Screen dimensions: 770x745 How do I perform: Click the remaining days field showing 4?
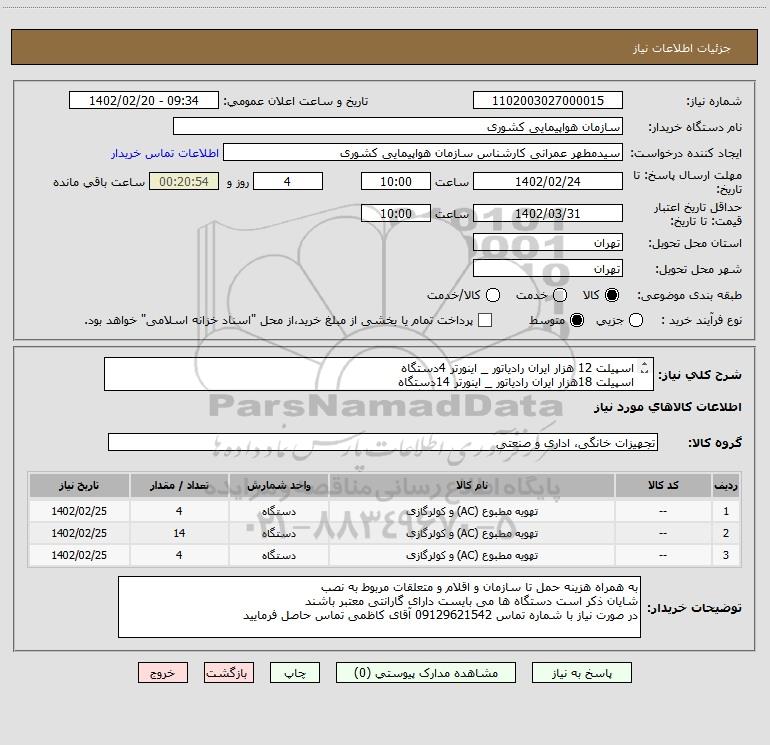[288, 181]
